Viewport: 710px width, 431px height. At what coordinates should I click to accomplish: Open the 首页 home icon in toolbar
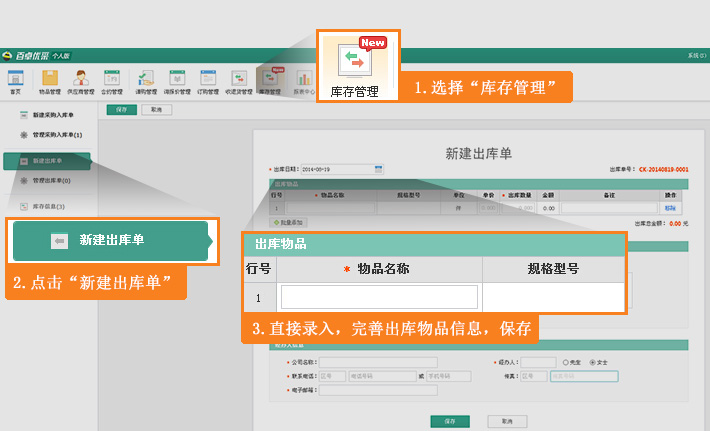(15, 80)
